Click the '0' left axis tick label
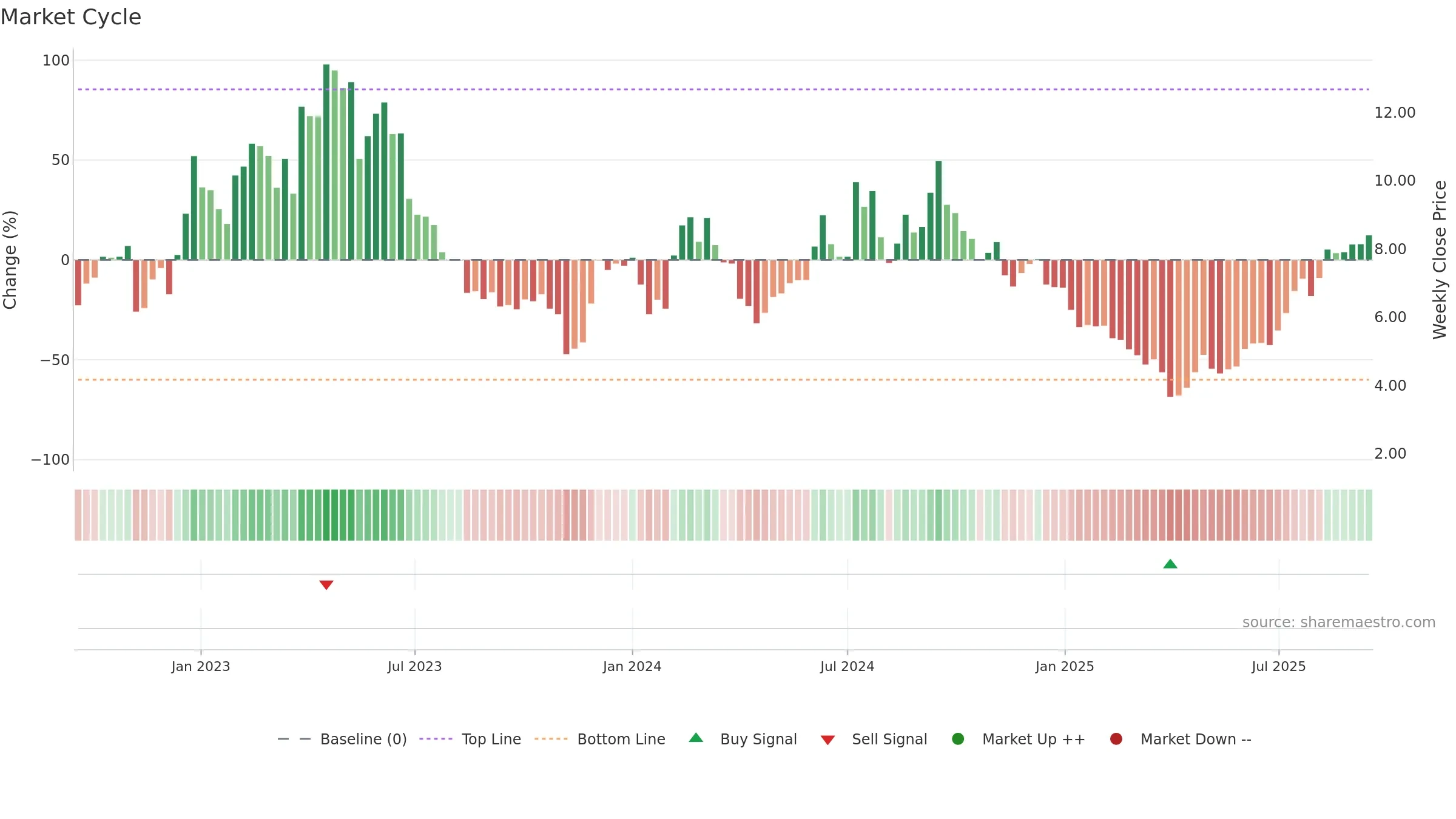Image resolution: width=1456 pixels, height=819 pixels. point(66,260)
